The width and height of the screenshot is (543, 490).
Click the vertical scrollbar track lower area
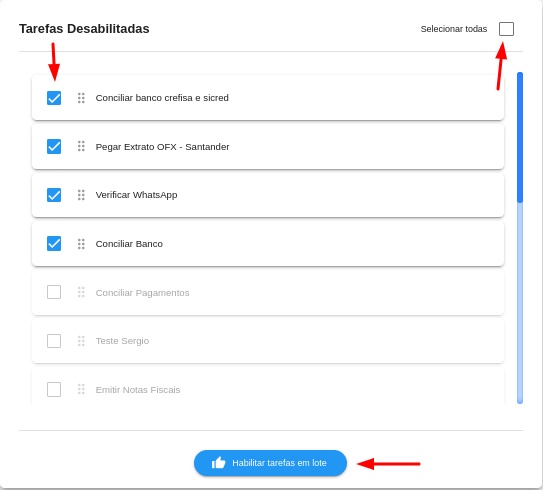click(x=520, y=303)
